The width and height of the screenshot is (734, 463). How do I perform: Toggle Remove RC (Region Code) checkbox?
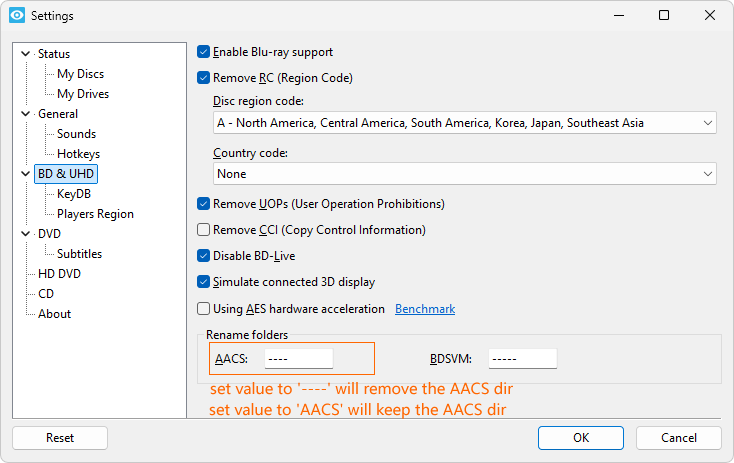(203, 77)
